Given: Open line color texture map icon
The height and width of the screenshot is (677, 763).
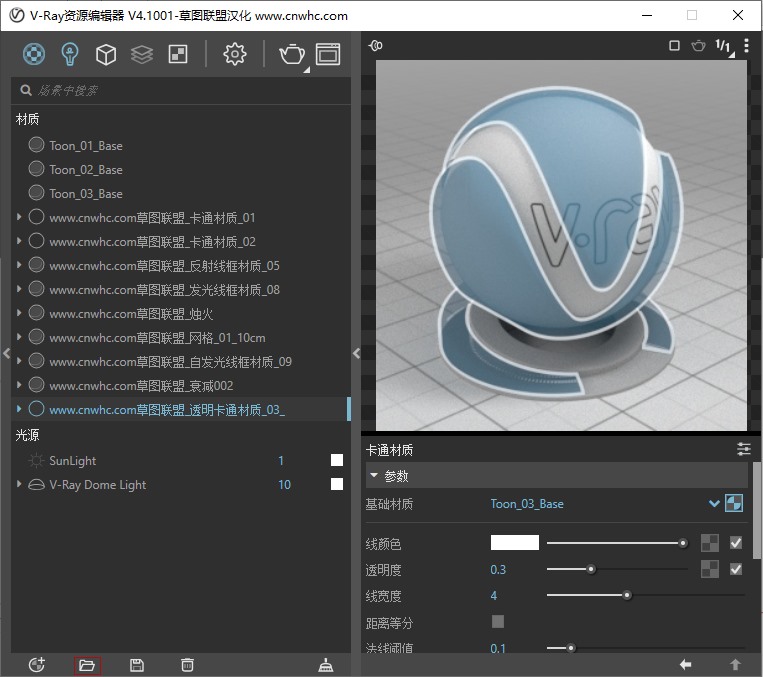Looking at the screenshot, I should tap(709, 543).
